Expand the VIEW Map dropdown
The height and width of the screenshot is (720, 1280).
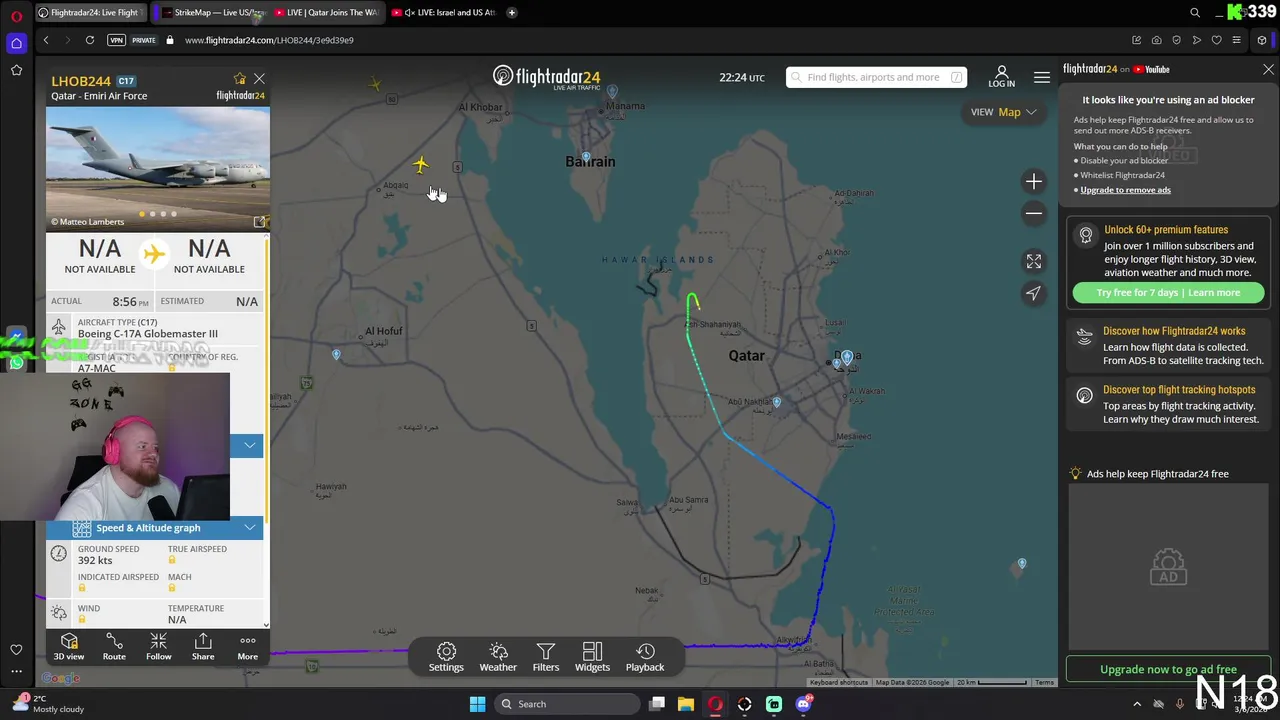coord(1004,112)
